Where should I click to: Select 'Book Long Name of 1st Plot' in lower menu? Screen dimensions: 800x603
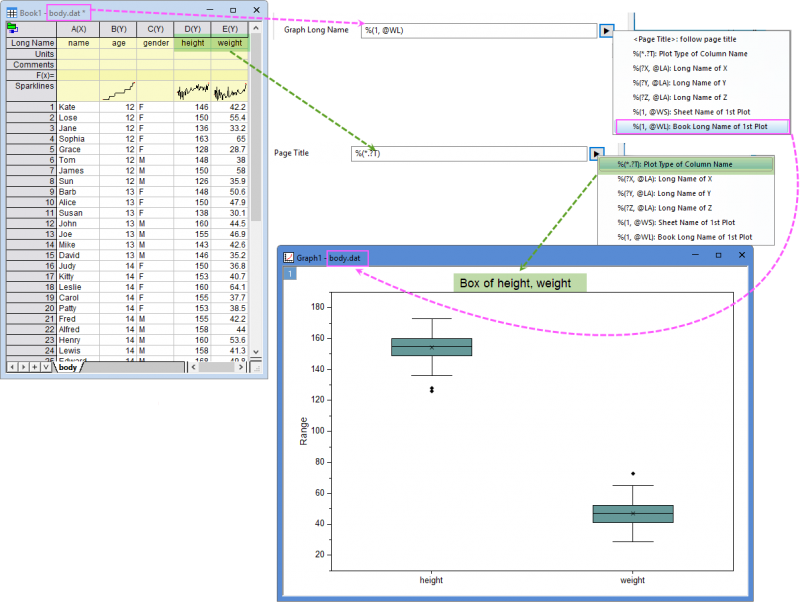[x=685, y=237]
